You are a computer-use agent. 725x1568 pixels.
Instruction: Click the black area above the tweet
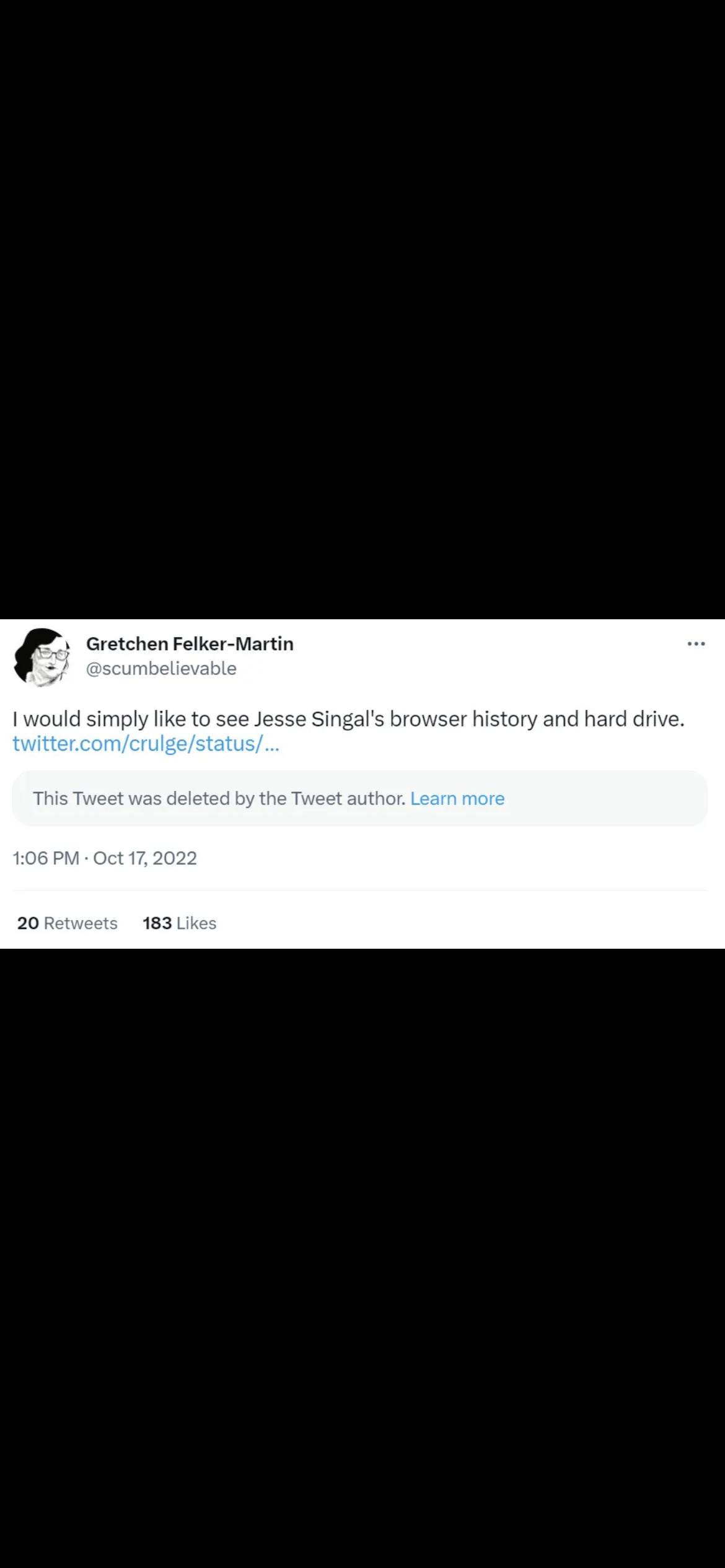pyautogui.click(x=362, y=310)
